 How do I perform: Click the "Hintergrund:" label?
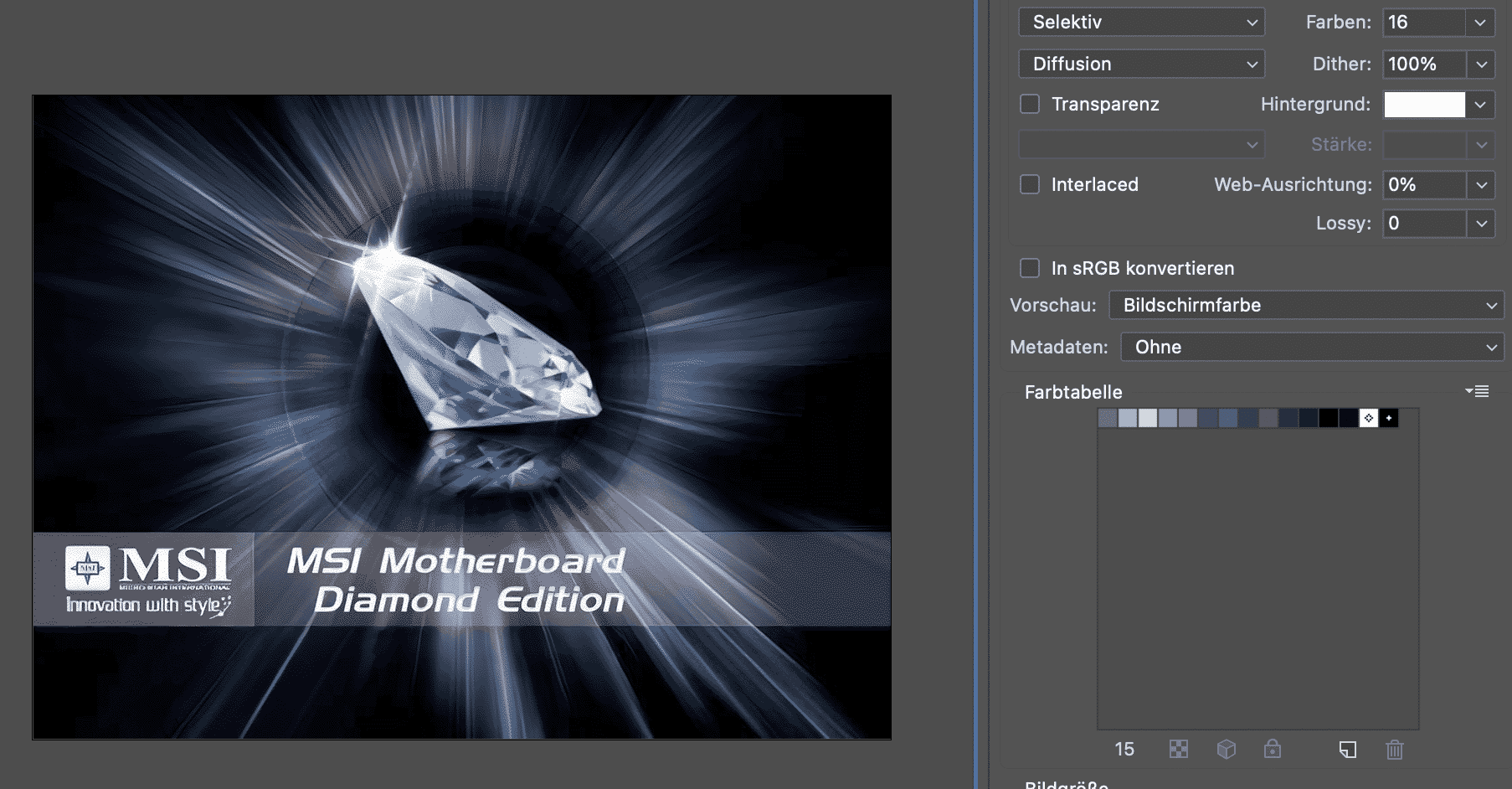tap(1315, 104)
